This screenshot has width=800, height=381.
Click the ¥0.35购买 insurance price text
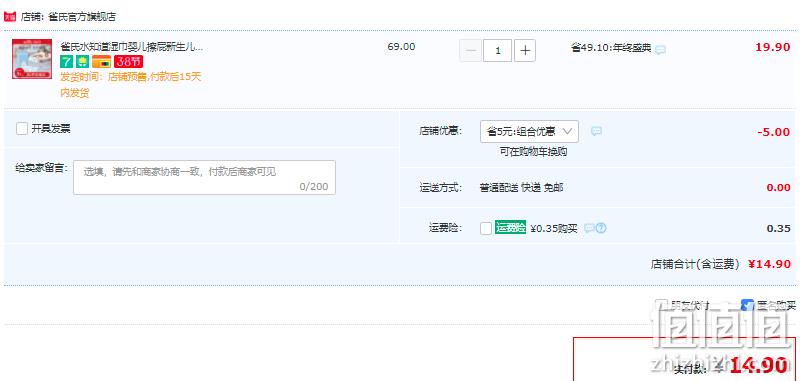tap(554, 228)
